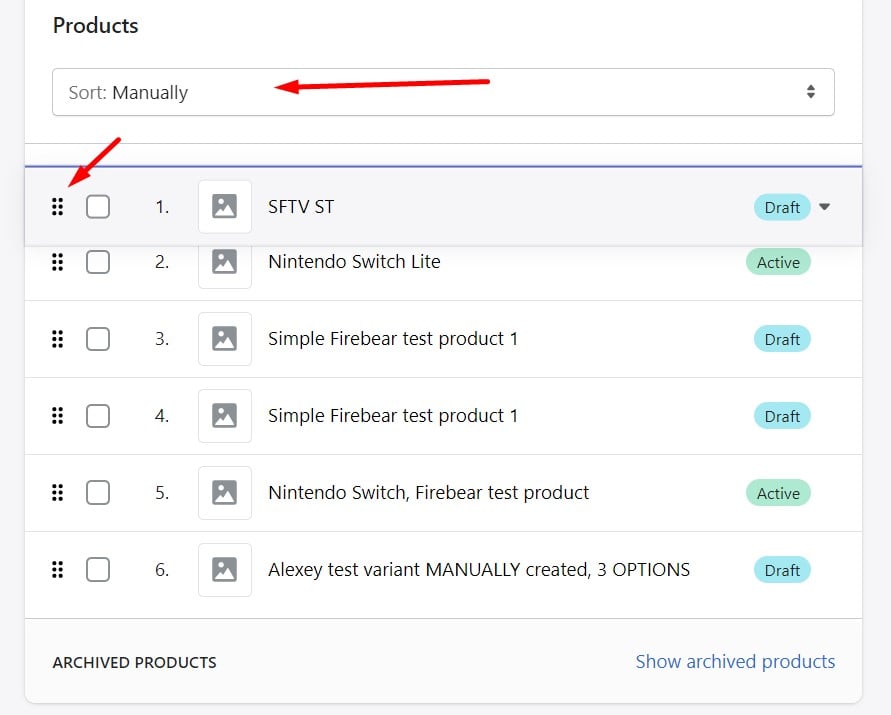
Task: Open the Show archived products link
Action: pos(735,661)
